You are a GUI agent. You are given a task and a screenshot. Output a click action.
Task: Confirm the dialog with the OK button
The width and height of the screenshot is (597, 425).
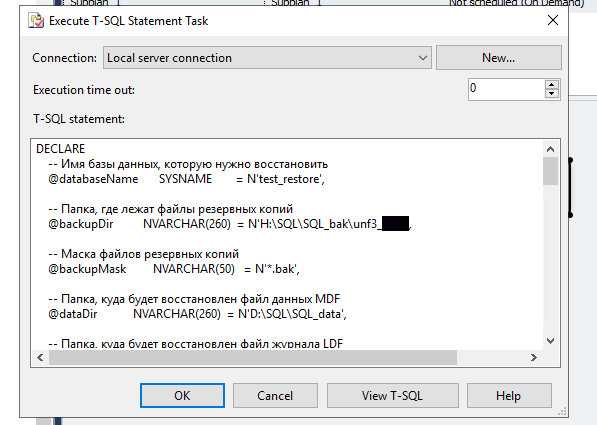[x=182, y=396]
